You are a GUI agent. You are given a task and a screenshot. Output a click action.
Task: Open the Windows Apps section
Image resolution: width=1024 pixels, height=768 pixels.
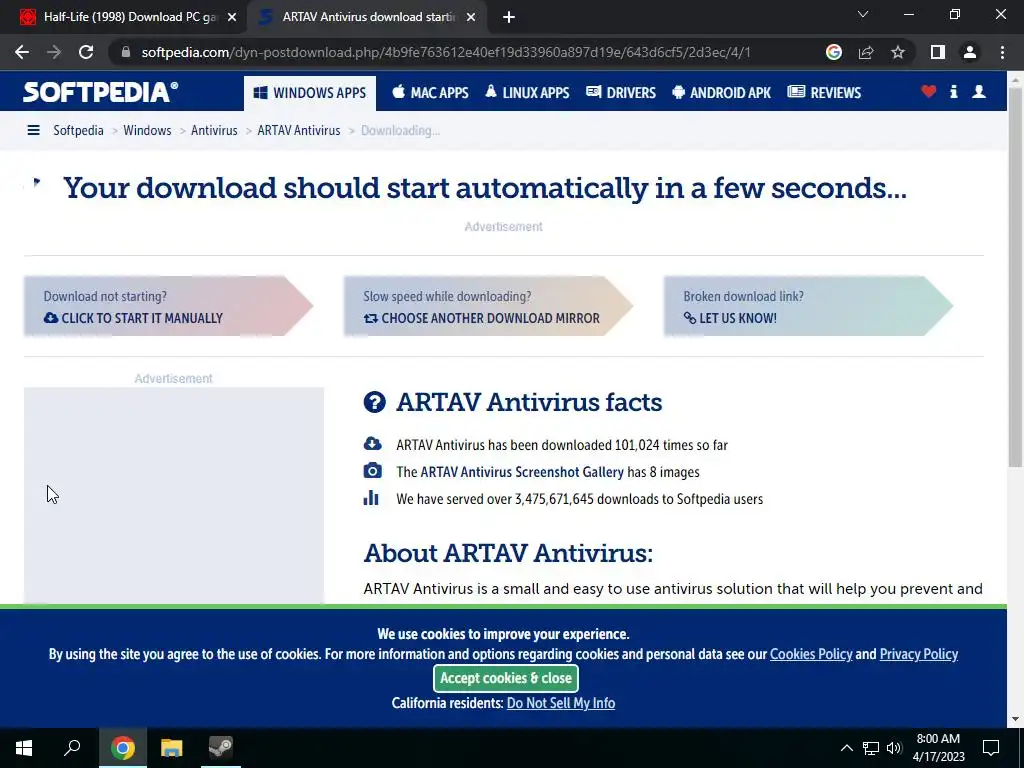(310, 93)
